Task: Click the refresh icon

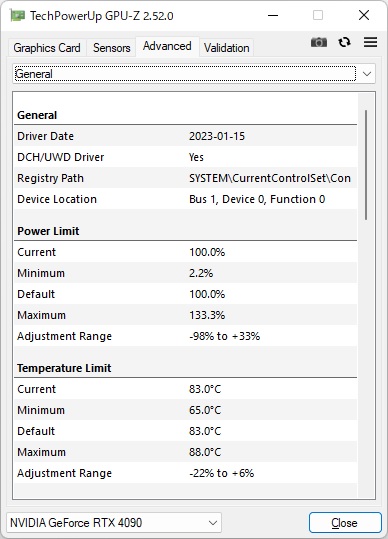Action: [x=344, y=42]
